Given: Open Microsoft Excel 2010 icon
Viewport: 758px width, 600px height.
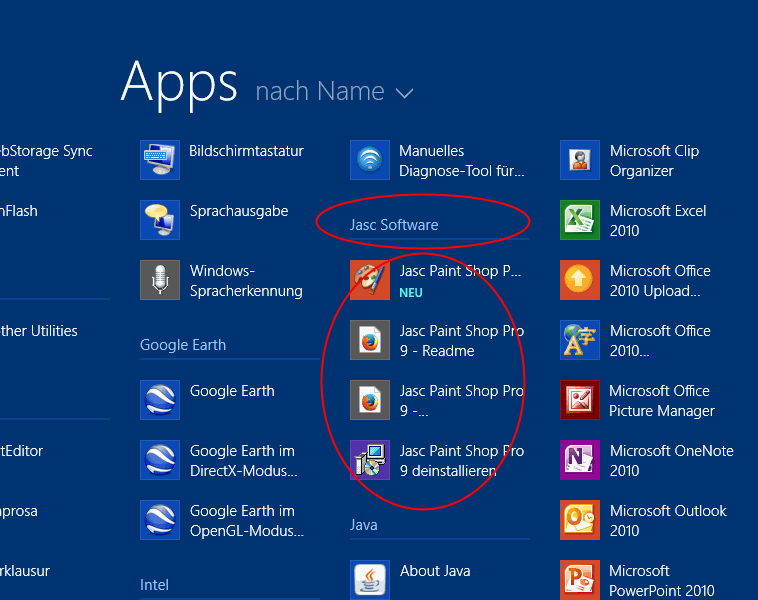Looking at the screenshot, I should click(x=580, y=220).
